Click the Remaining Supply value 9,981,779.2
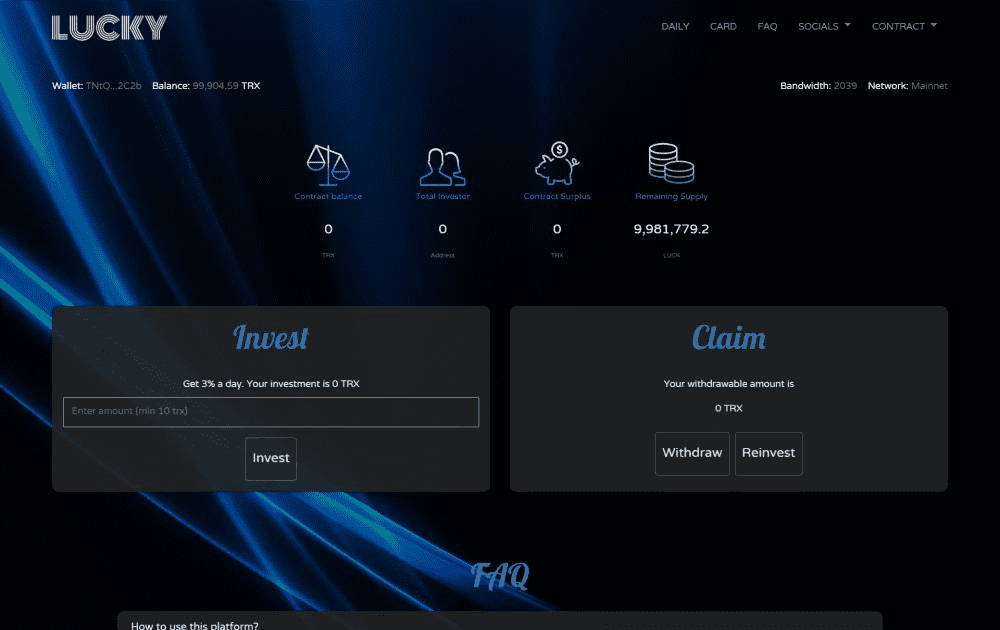Viewport: 1000px width, 630px height. pyautogui.click(x=672, y=229)
